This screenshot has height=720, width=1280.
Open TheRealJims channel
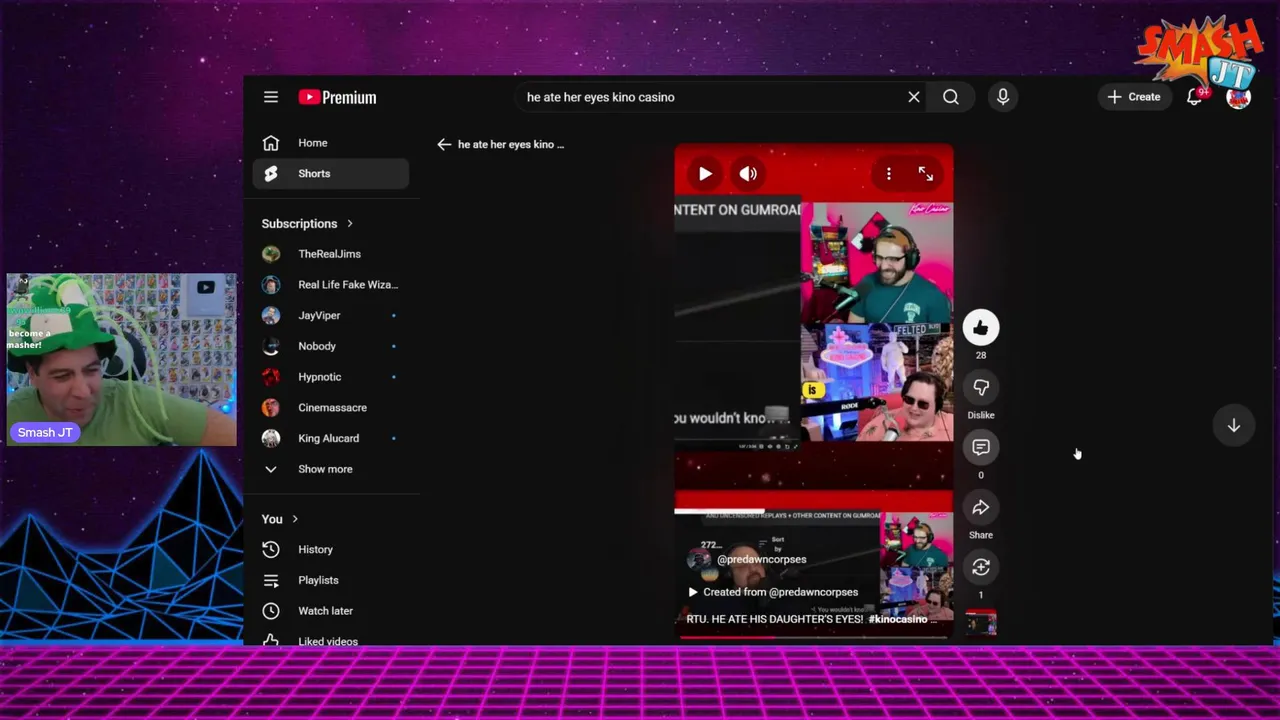[x=331, y=254]
